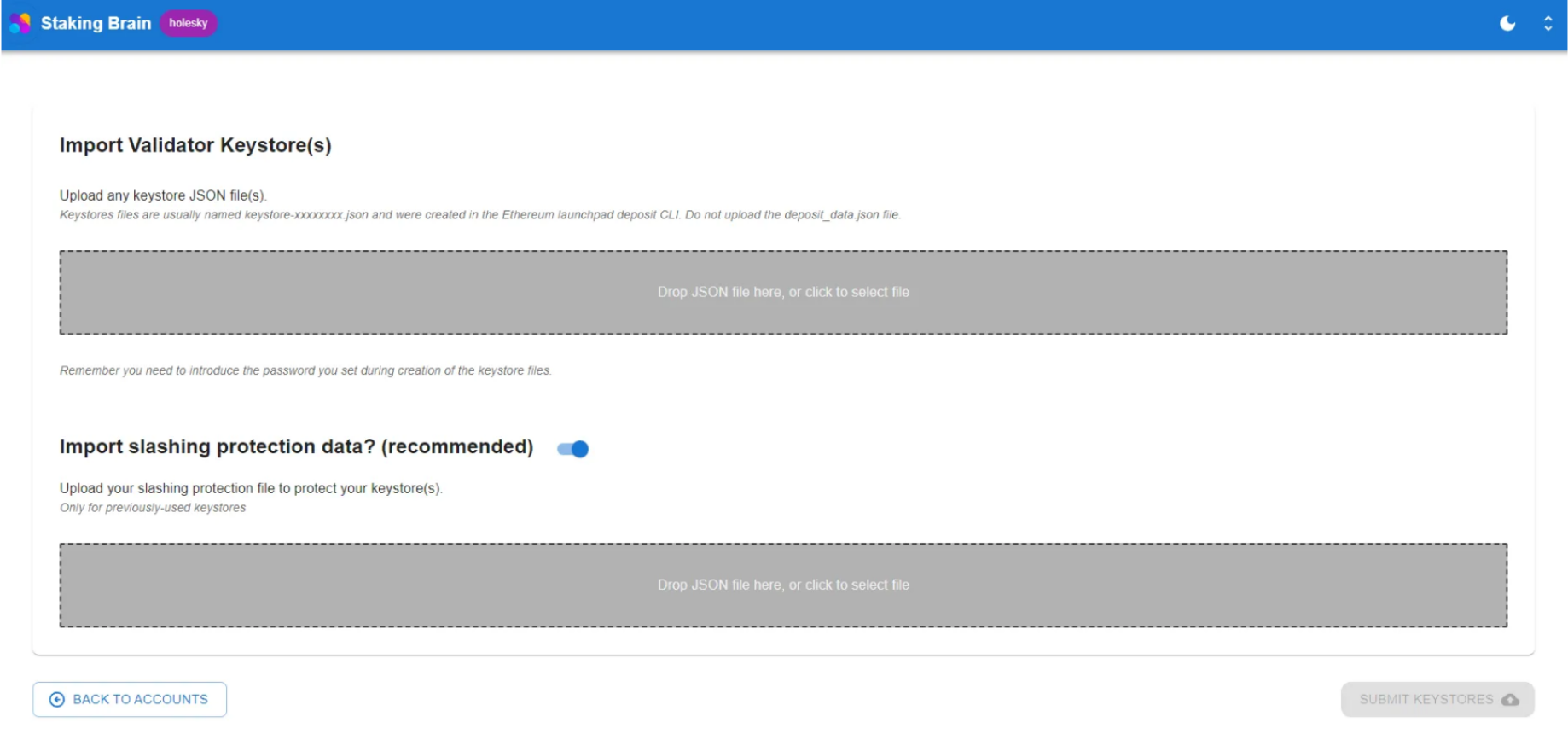
Task: Go back using Back to Accounts button
Action: tap(130, 700)
